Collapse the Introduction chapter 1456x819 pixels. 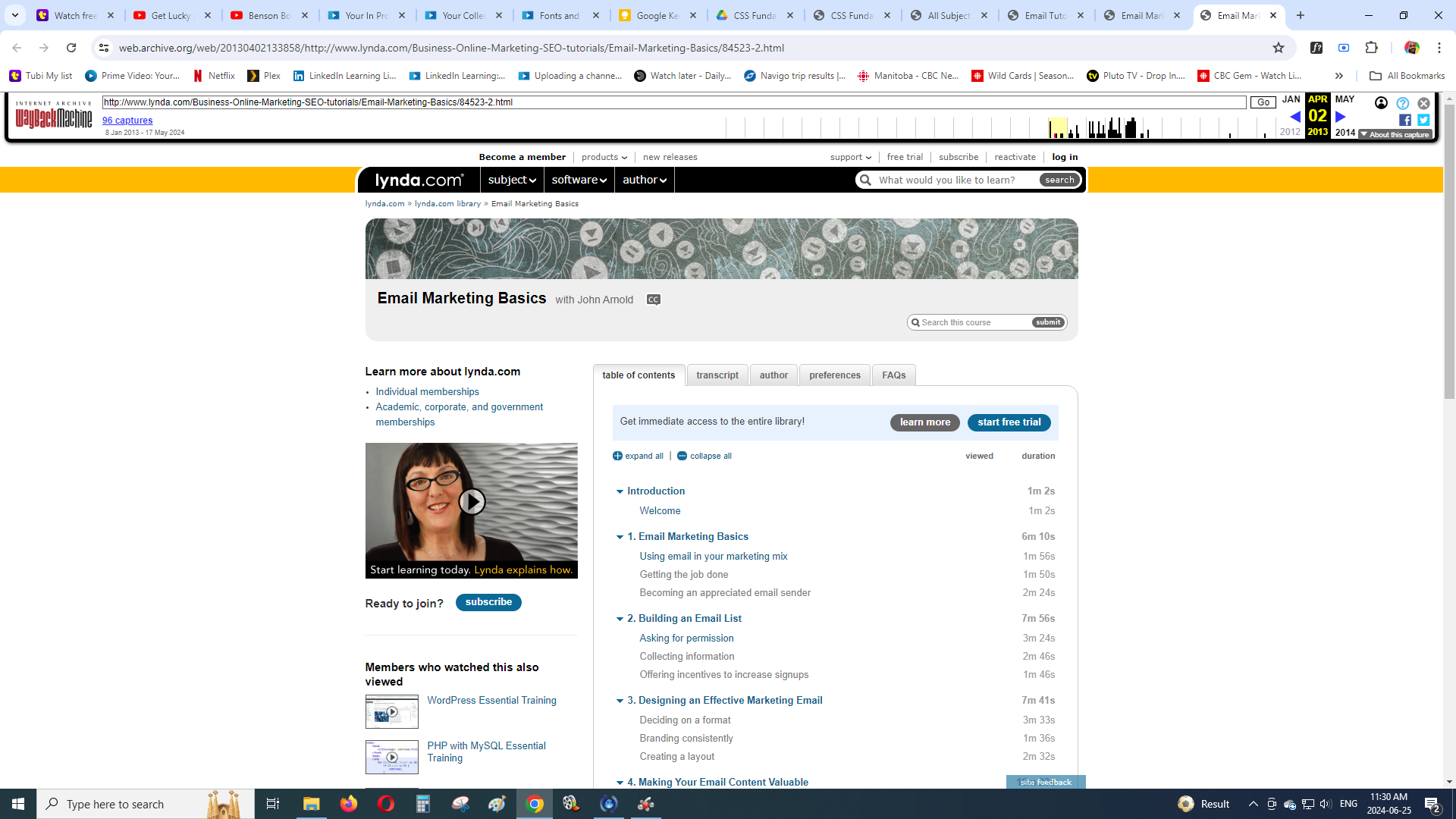[x=620, y=491]
